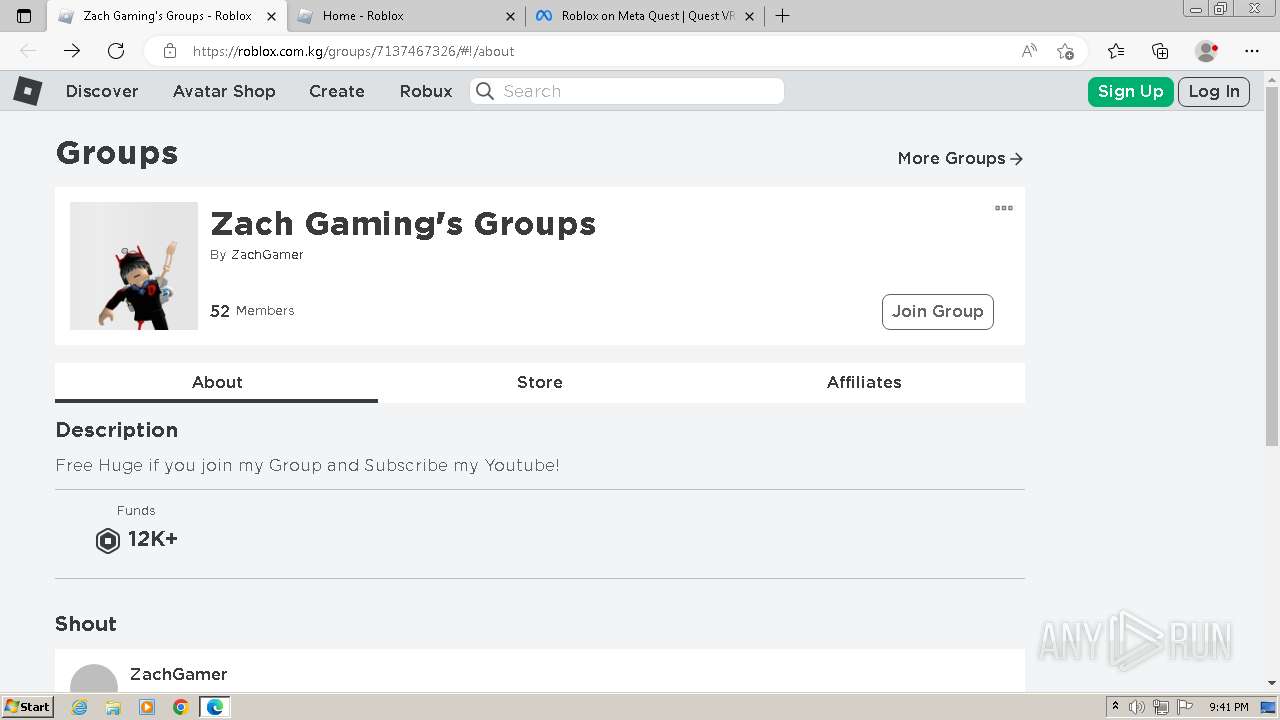Click the Edge taskbar icon
1280x720 pixels.
(x=215, y=707)
